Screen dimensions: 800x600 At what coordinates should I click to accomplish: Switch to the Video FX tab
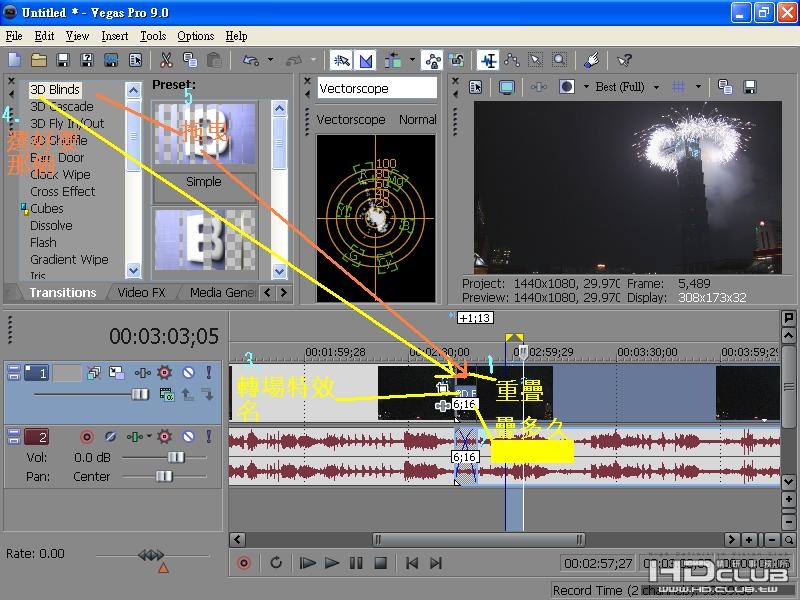(141, 292)
